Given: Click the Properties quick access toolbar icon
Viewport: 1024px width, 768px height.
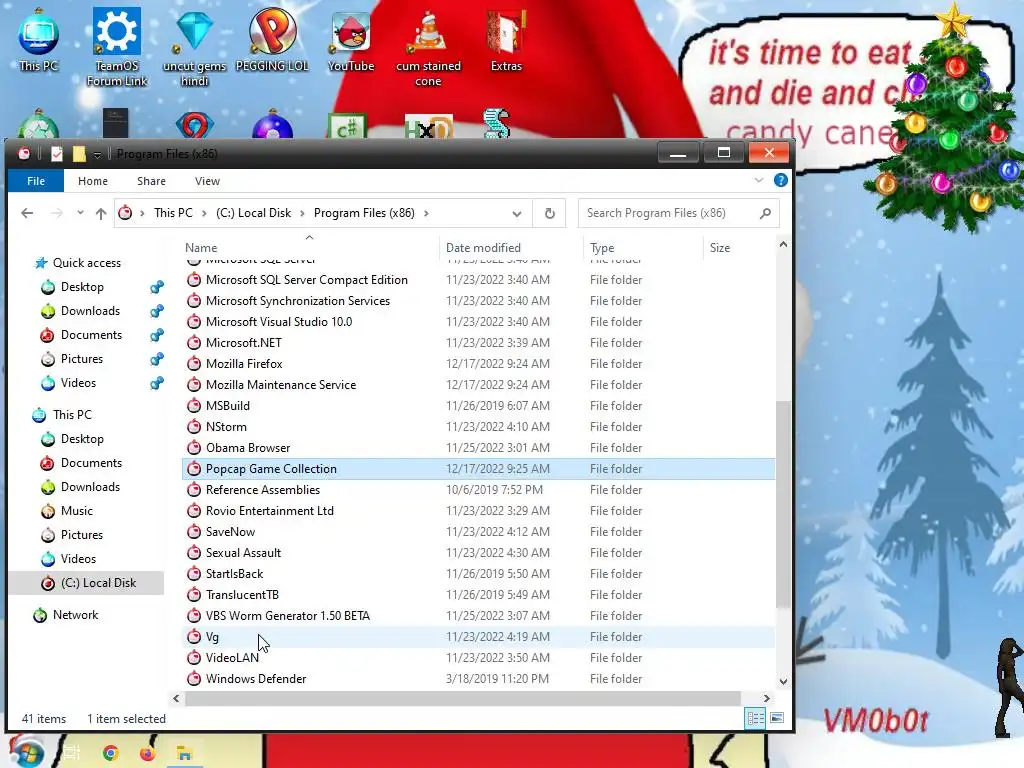Looking at the screenshot, I should click(x=57, y=153).
